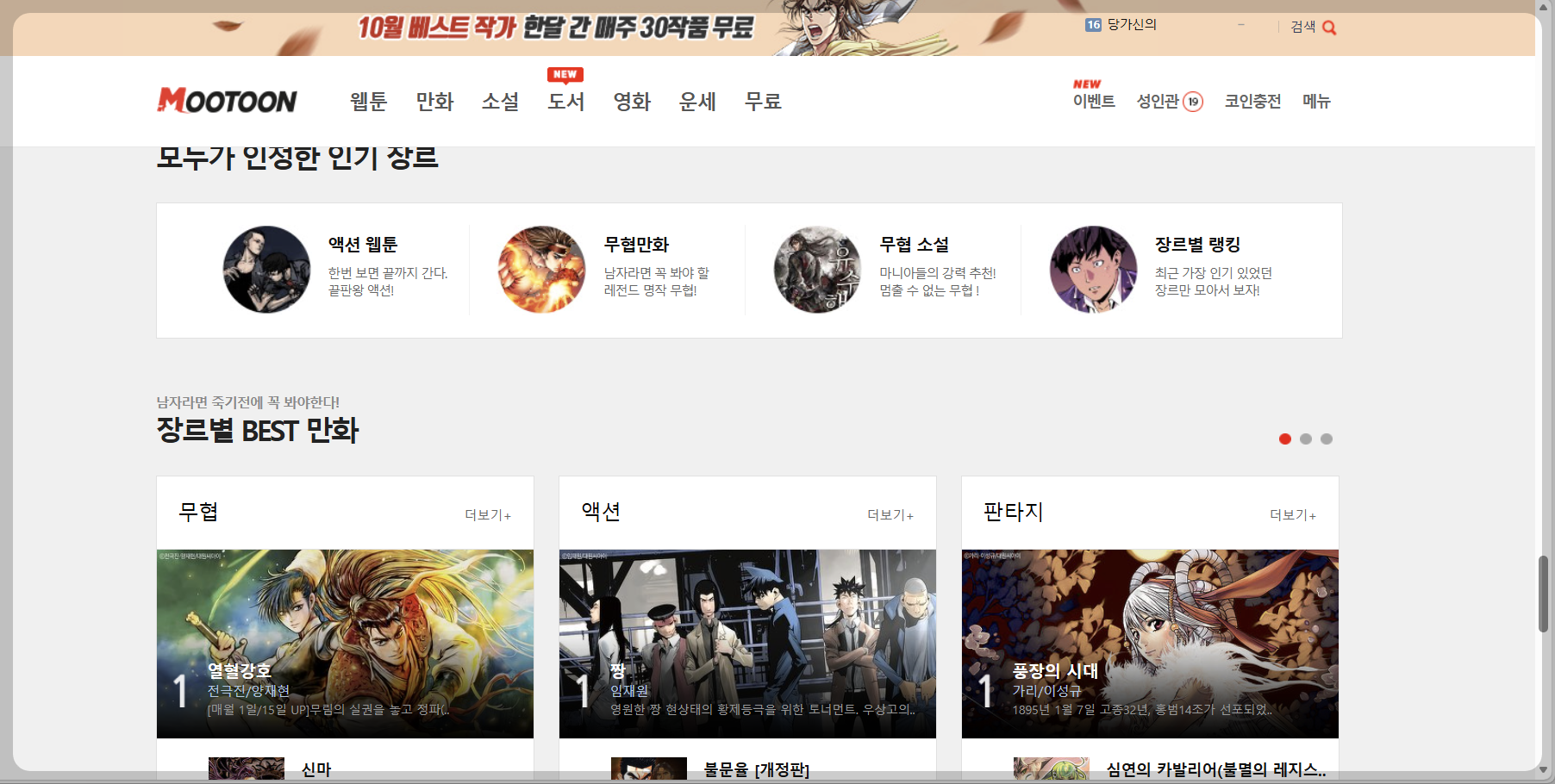
Task: Click the 불문율 [개정판] list title
Action: (x=757, y=769)
